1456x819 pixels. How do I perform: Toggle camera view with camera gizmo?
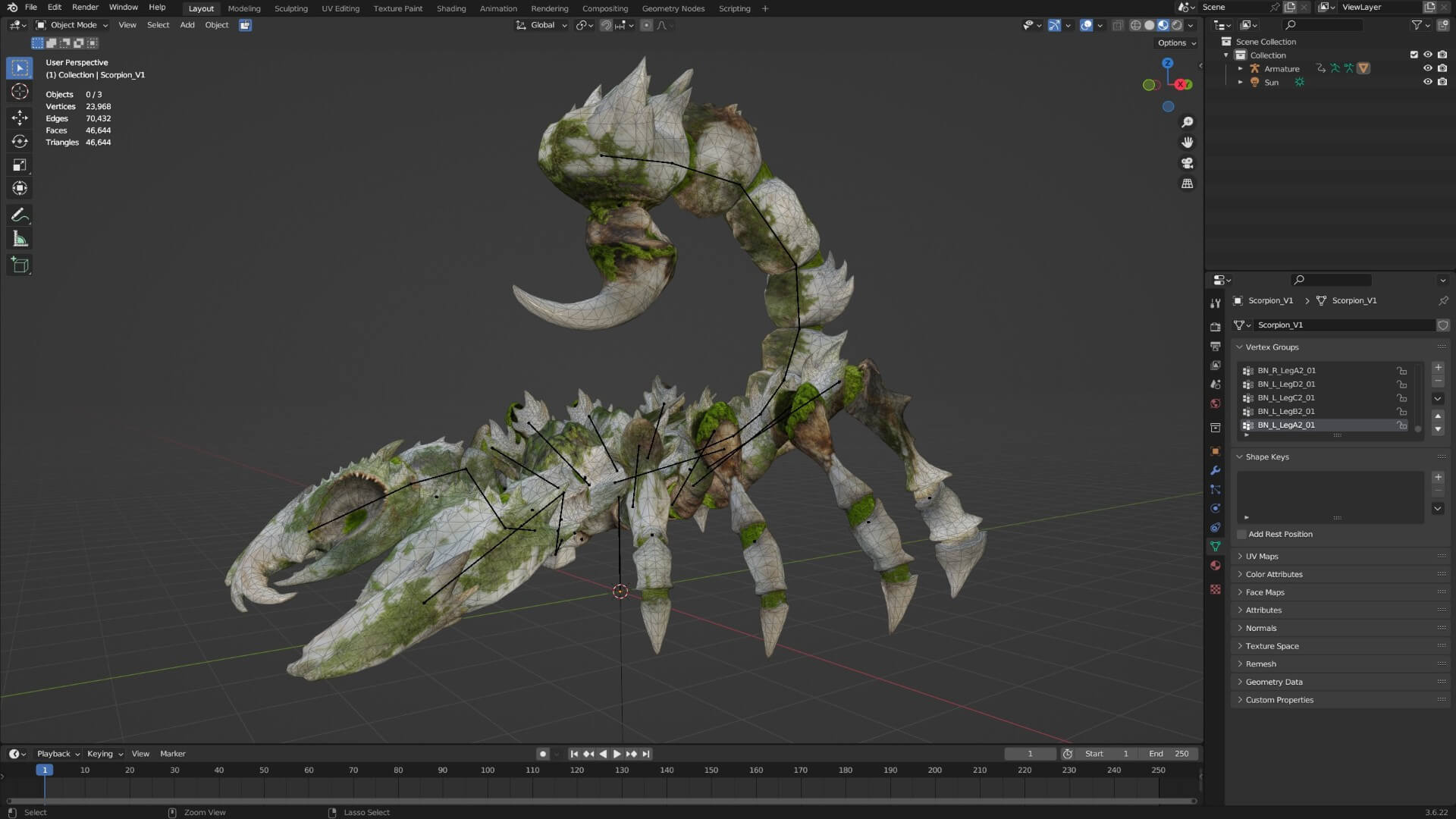point(1188,163)
